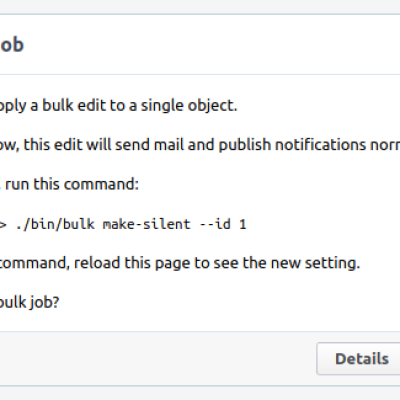The image size is (400, 400).
Task: Click the ">" prompt symbol before the command
Action: [3, 224]
